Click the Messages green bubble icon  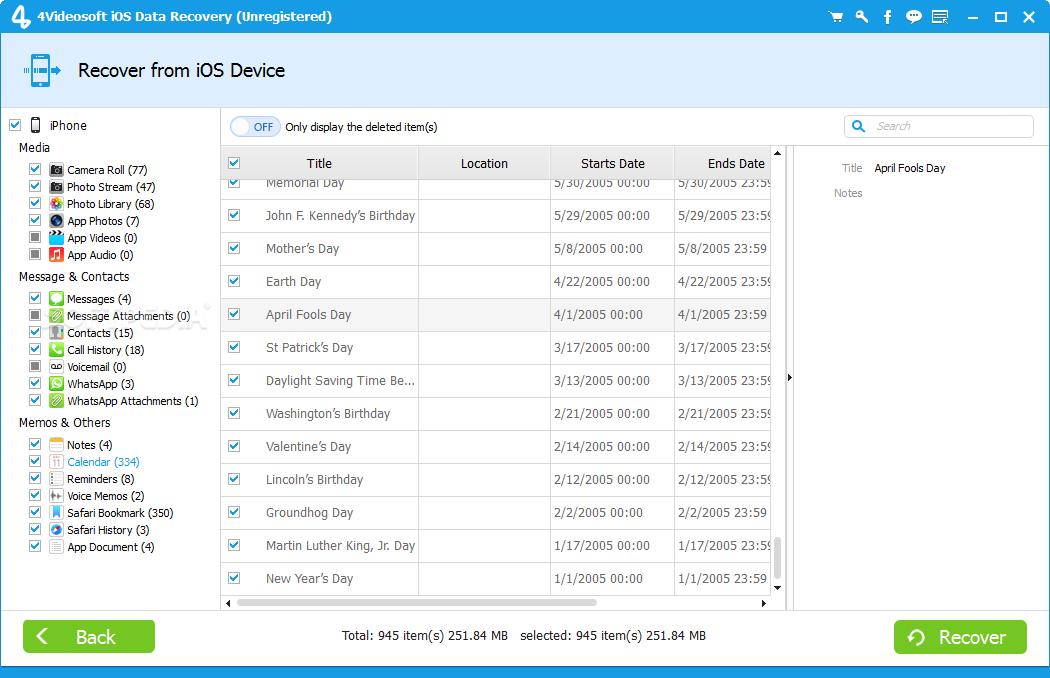(56, 298)
